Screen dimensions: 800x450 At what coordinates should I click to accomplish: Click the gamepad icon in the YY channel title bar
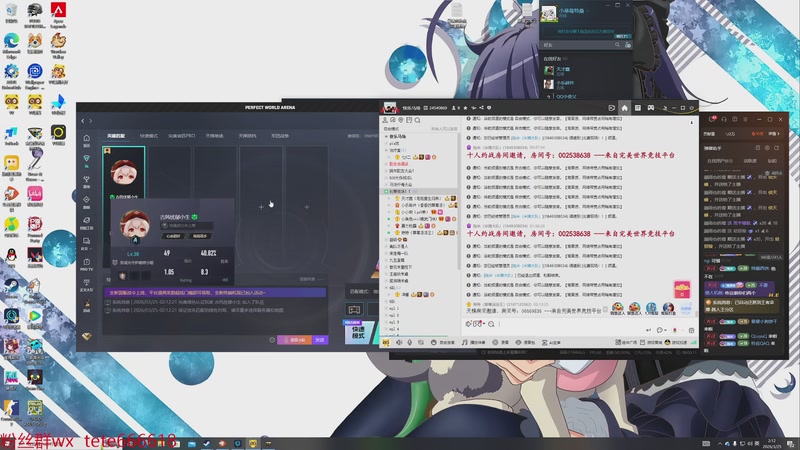651,108
